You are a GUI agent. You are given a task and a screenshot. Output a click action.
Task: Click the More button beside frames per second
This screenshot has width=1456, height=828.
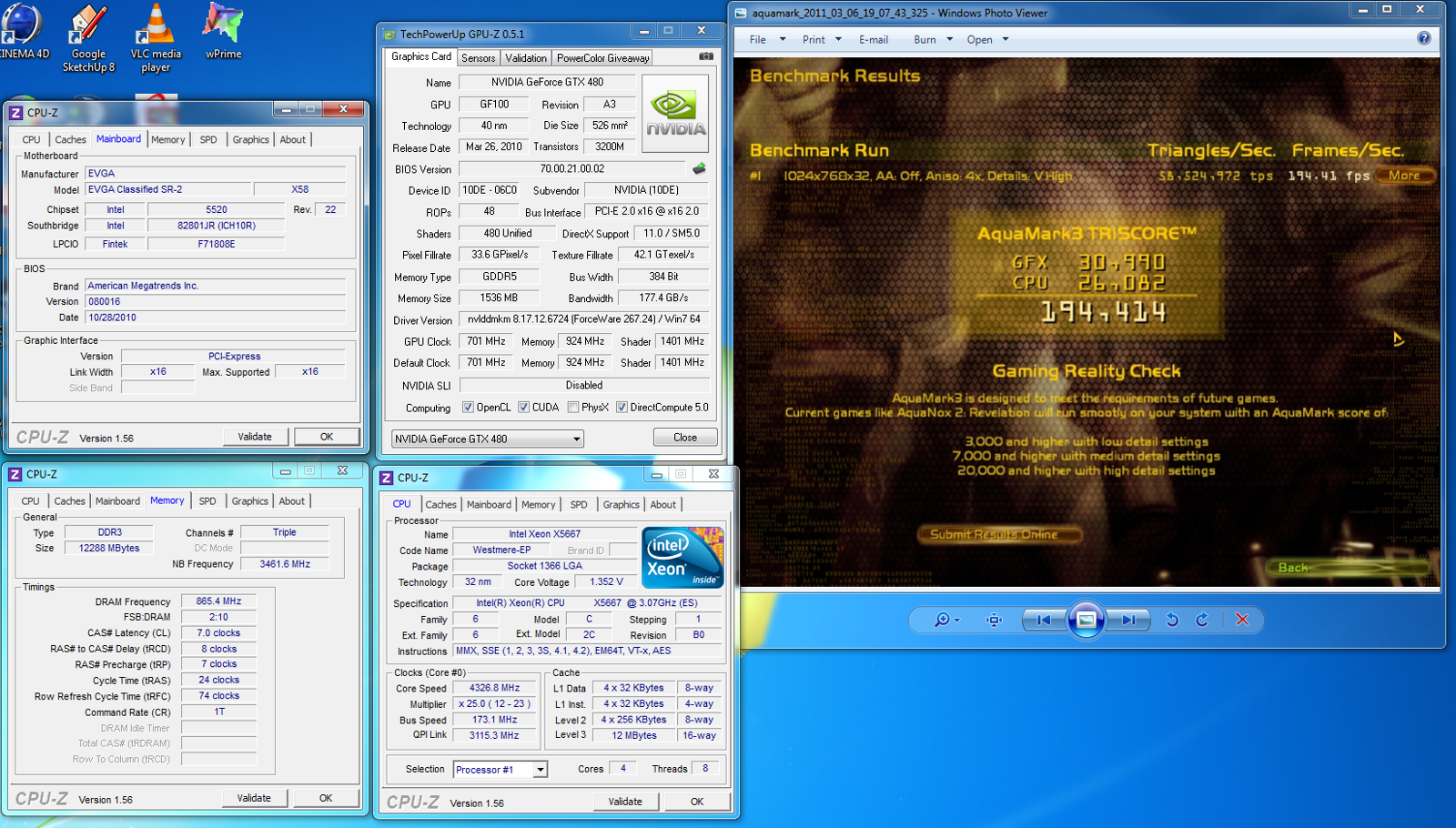(1404, 176)
